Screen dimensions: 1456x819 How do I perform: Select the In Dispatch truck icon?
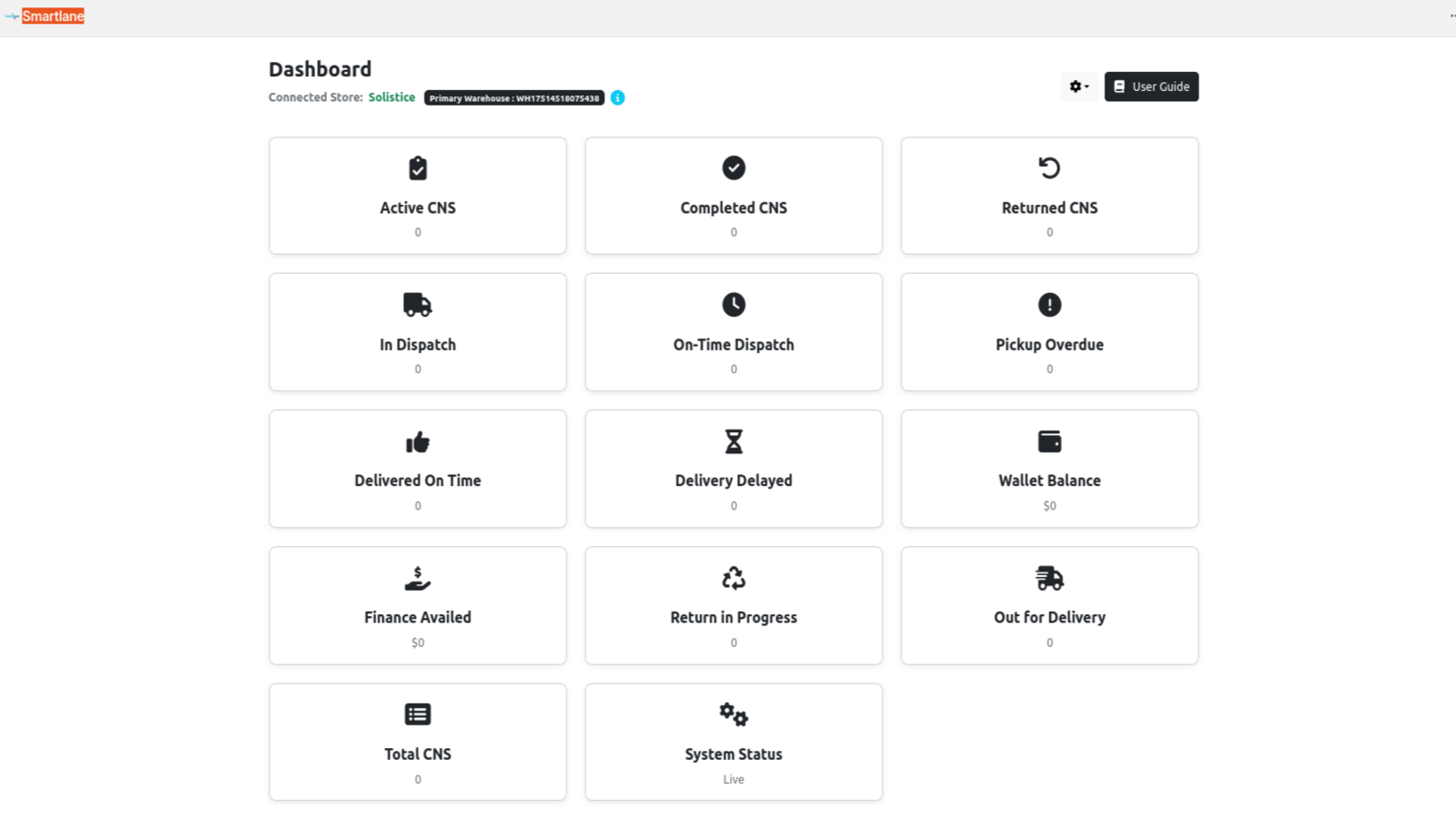click(417, 304)
